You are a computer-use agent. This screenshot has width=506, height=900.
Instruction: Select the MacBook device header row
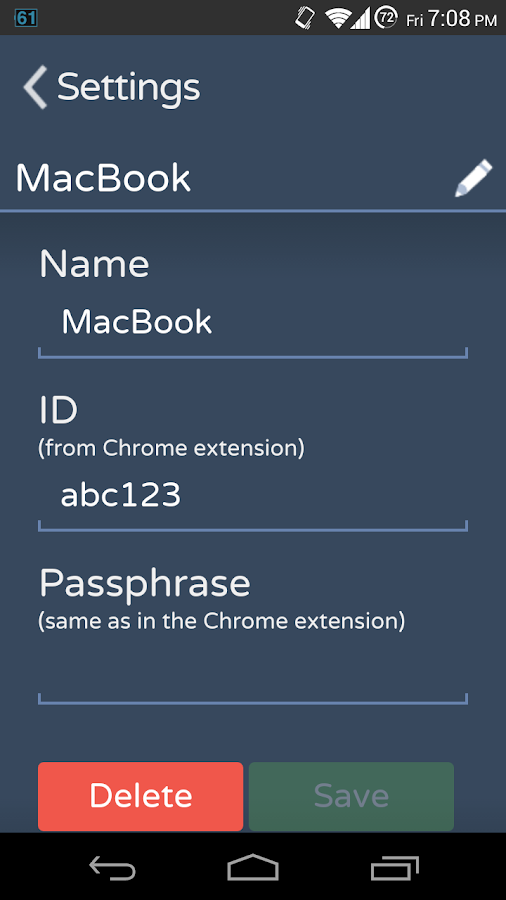[253, 179]
